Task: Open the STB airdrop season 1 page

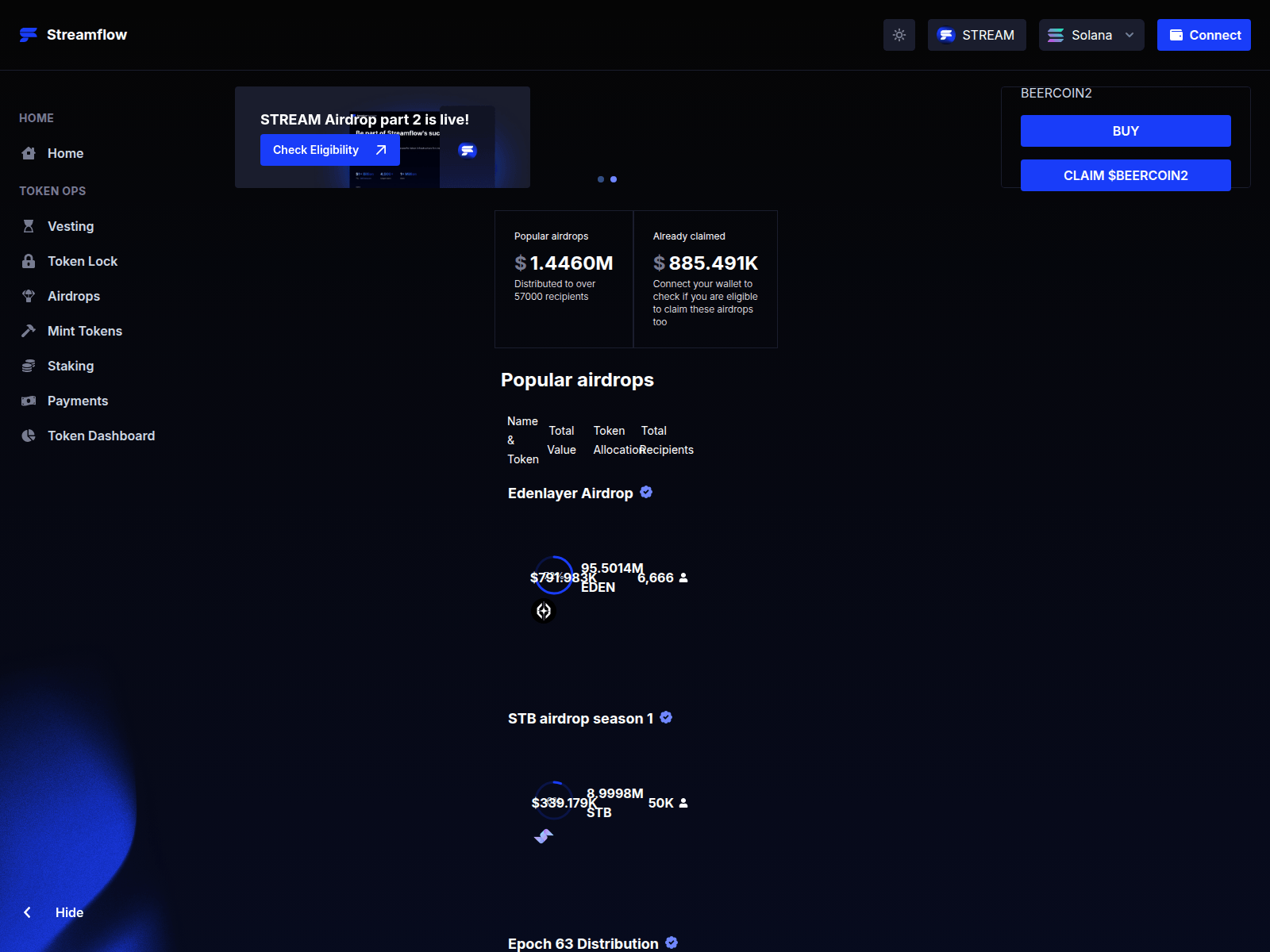Action: (579, 718)
